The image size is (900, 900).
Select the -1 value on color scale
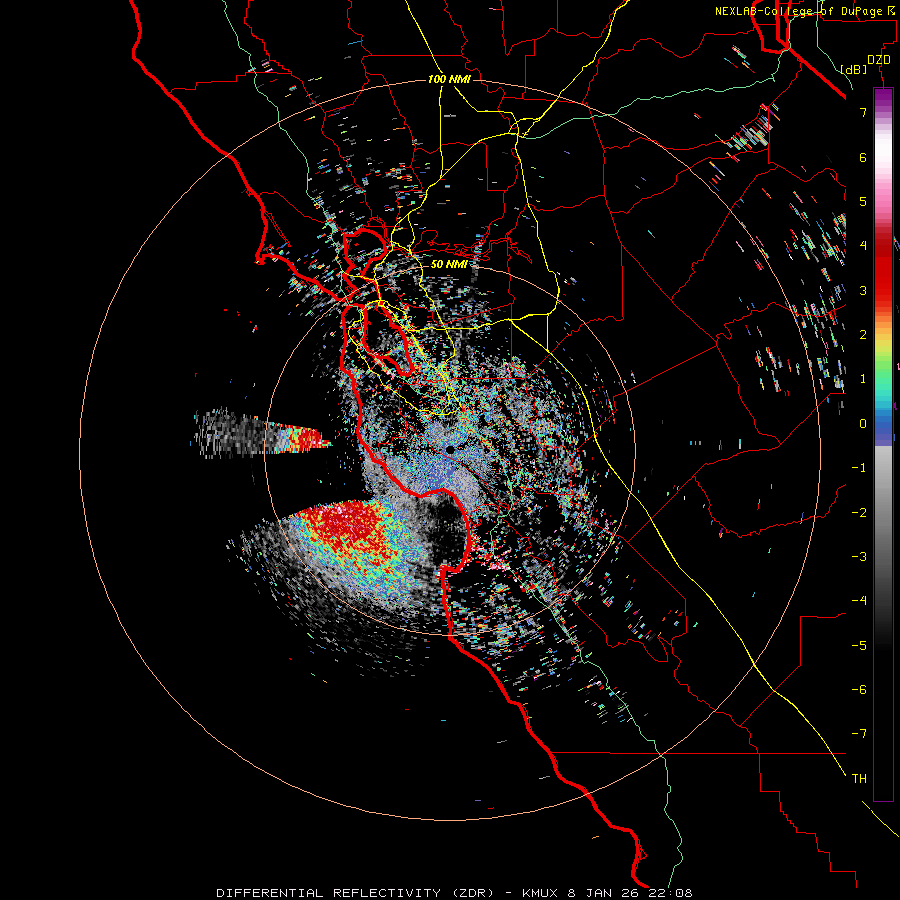(859, 468)
